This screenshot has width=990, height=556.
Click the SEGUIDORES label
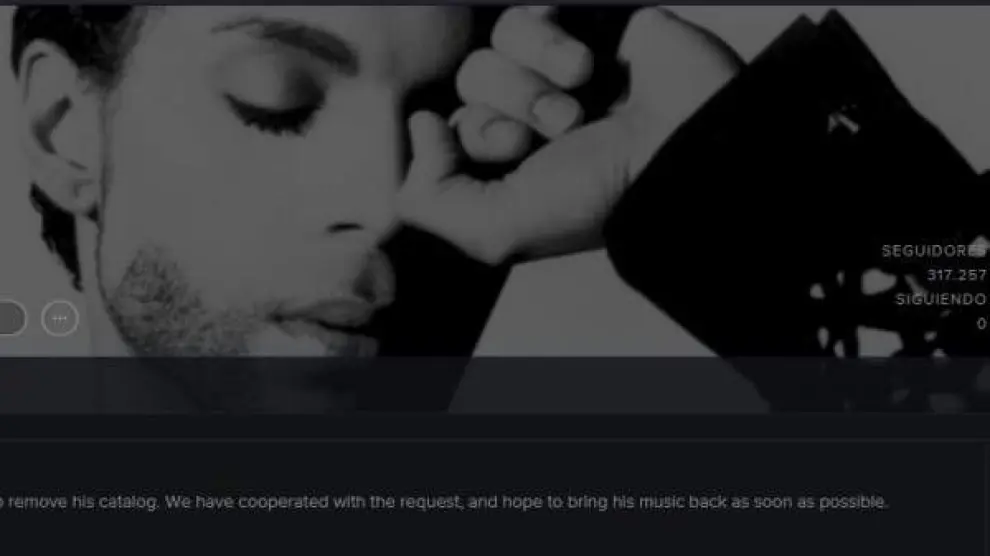[x=934, y=251]
